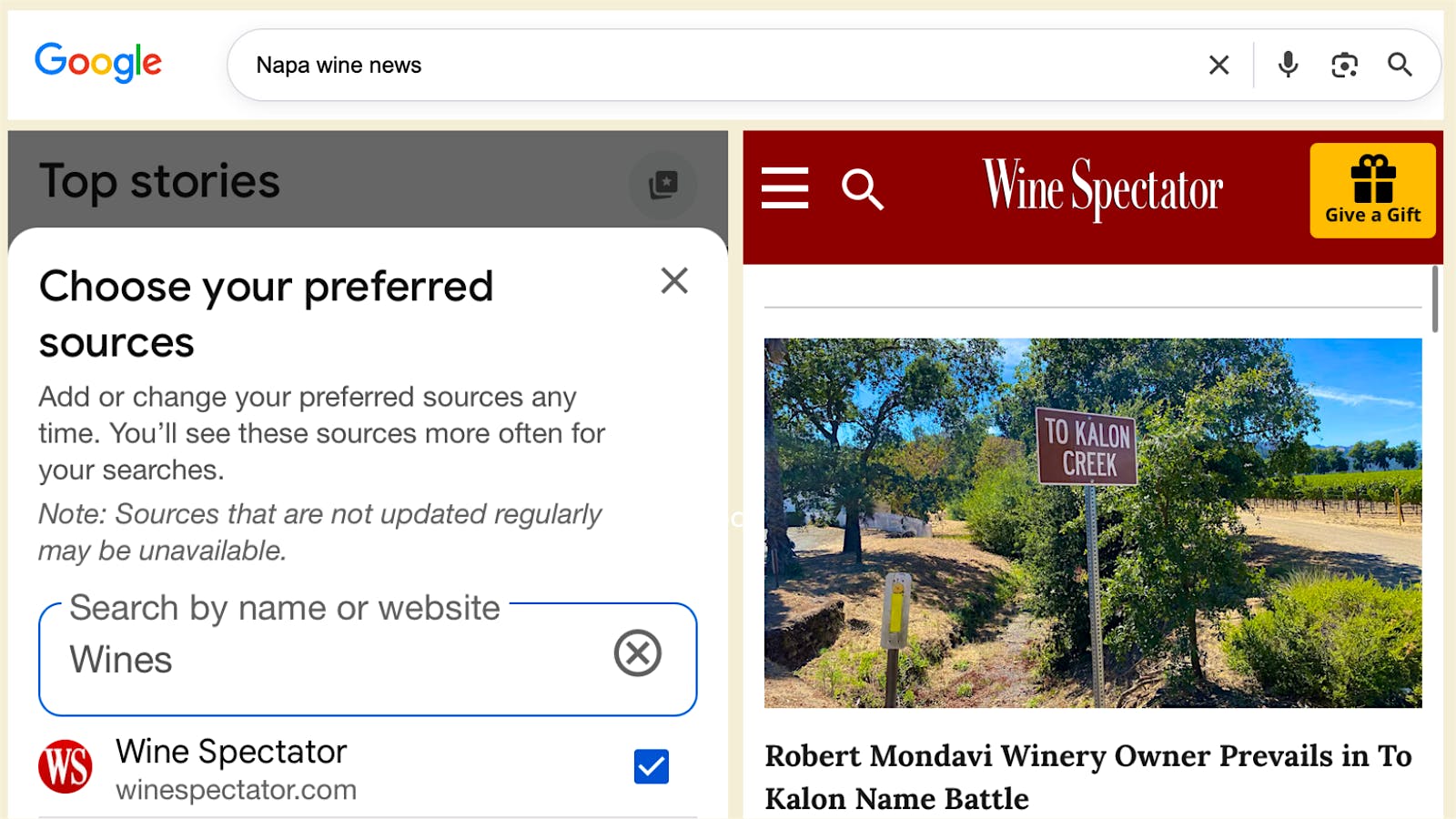Click the Give a Gift button

1372,190
